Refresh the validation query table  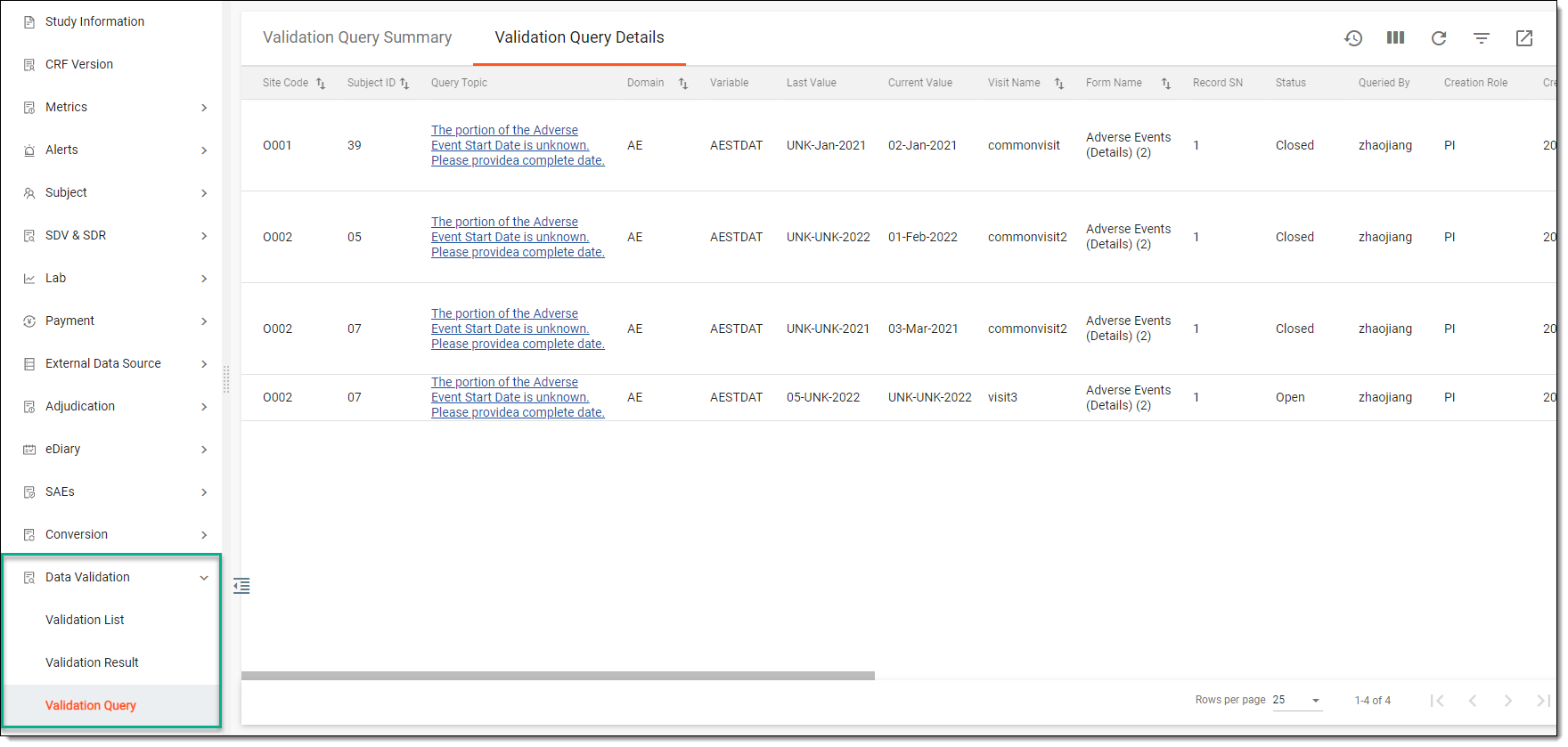pos(1439,38)
